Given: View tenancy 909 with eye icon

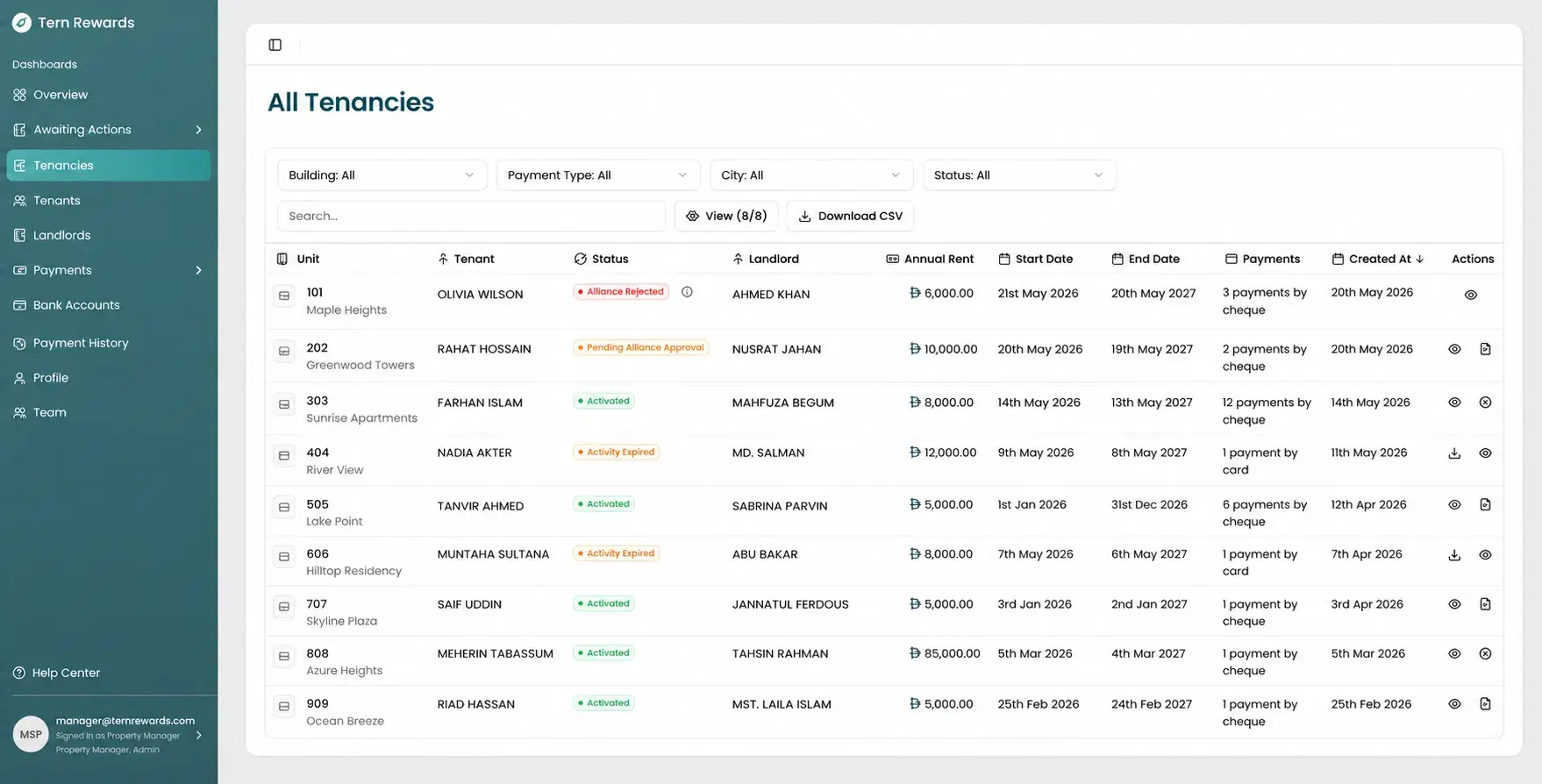Looking at the screenshot, I should 1454,704.
